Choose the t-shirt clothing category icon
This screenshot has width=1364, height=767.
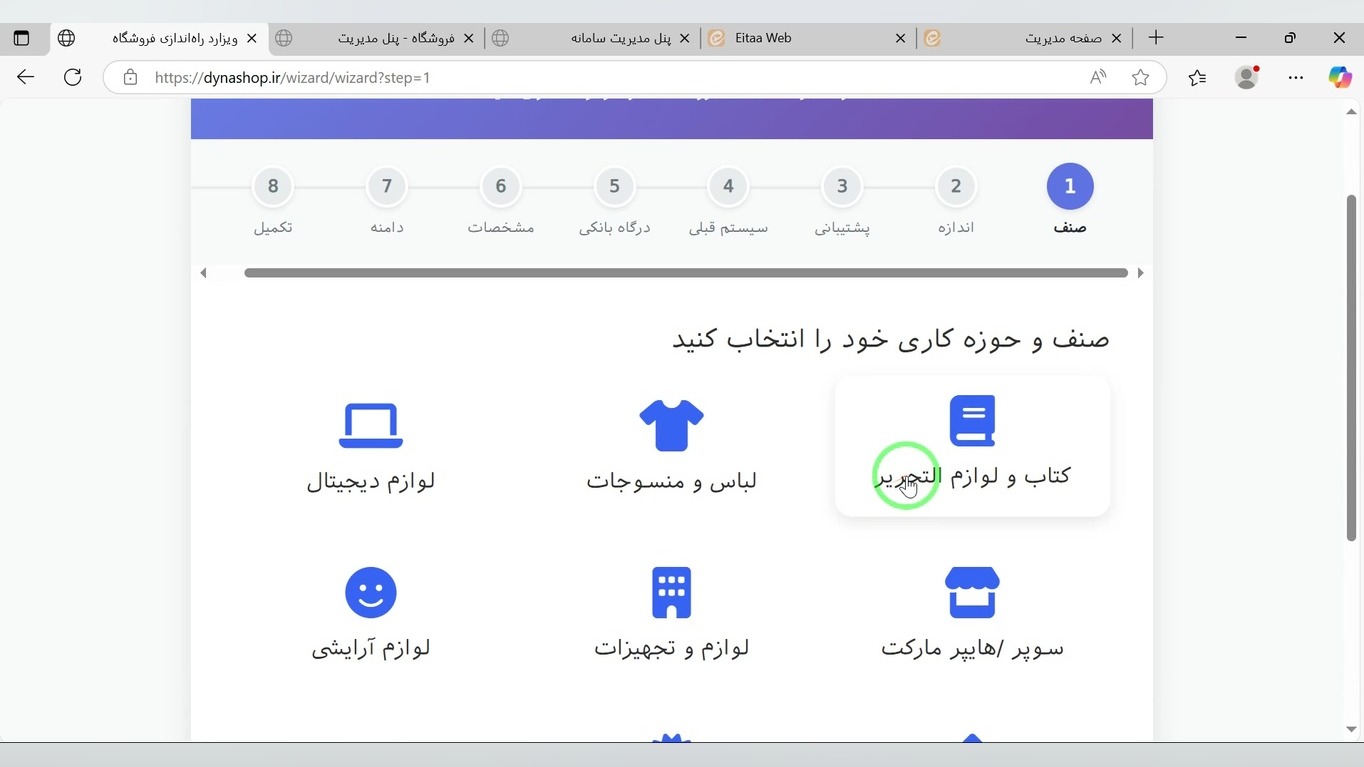point(671,425)
